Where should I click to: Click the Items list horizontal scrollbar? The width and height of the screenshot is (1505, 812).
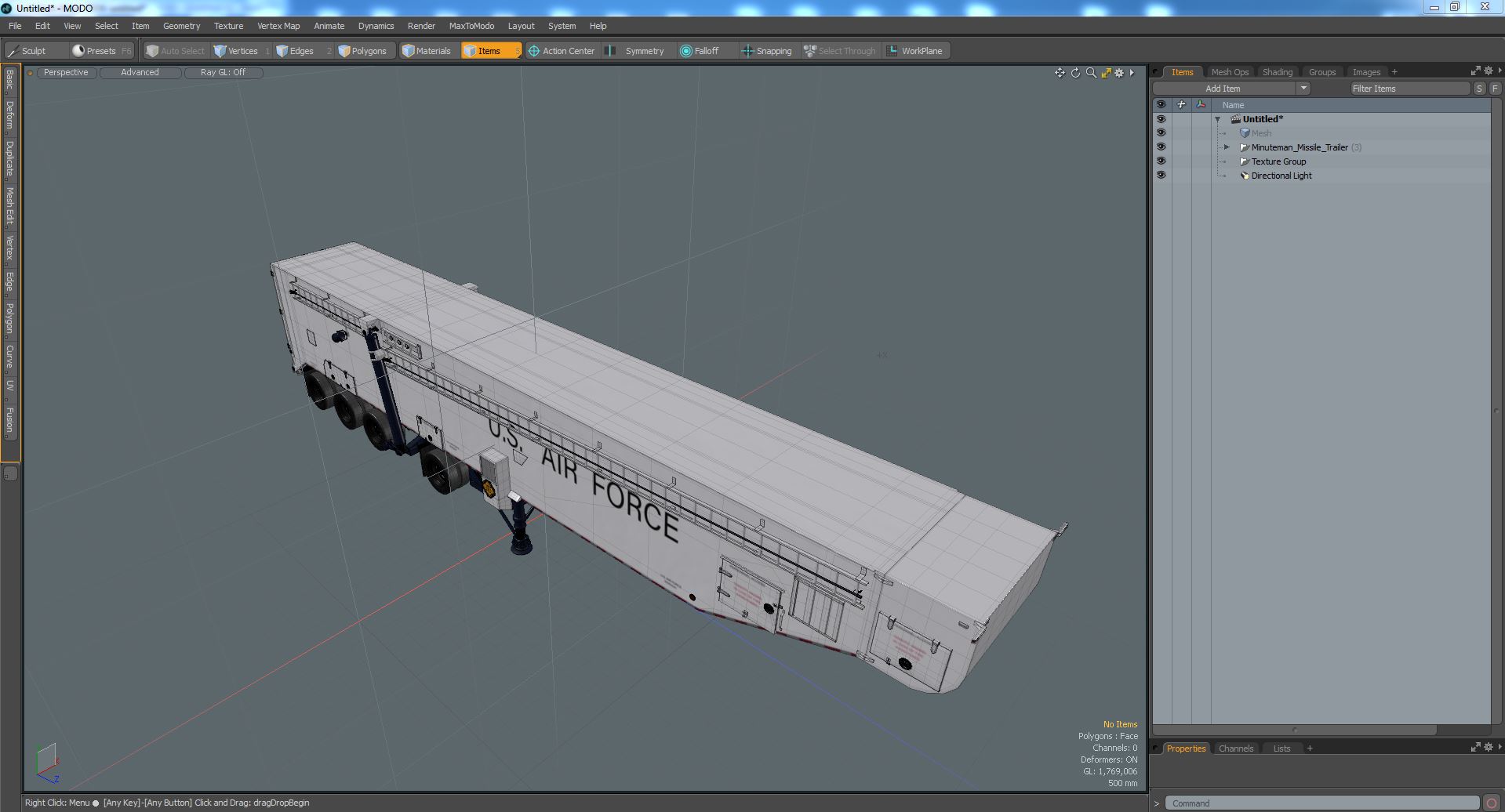pyautogui.click(x=1294, y=730)
